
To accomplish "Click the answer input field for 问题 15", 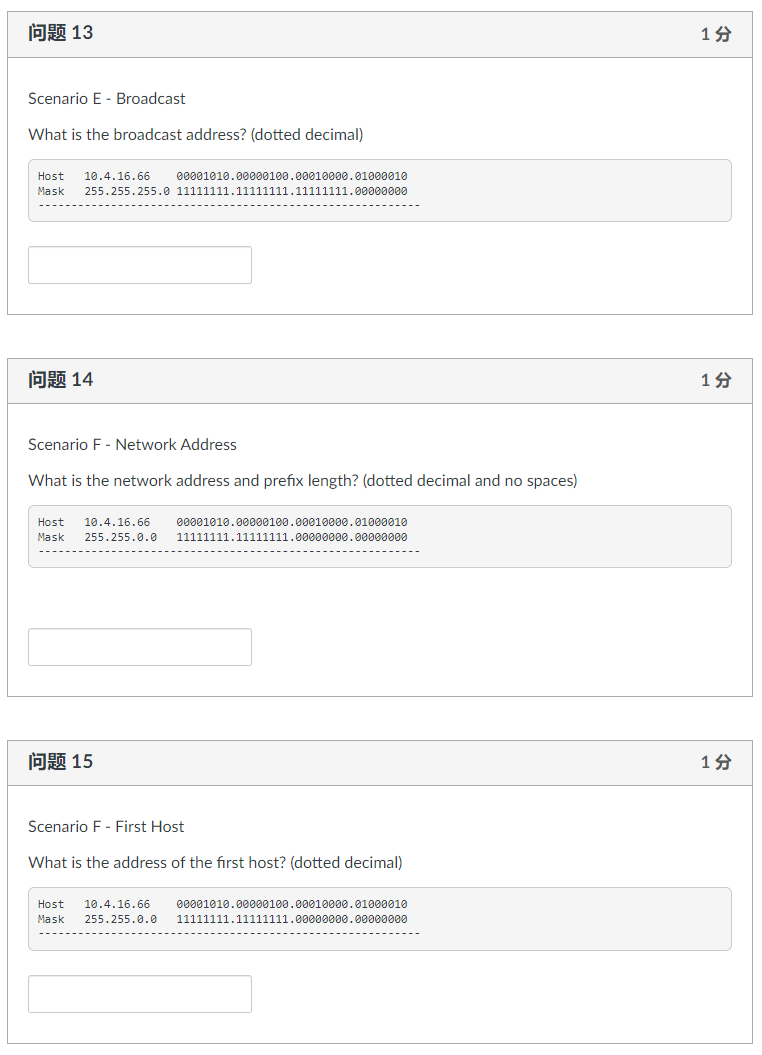I will [x=139, y=993].
